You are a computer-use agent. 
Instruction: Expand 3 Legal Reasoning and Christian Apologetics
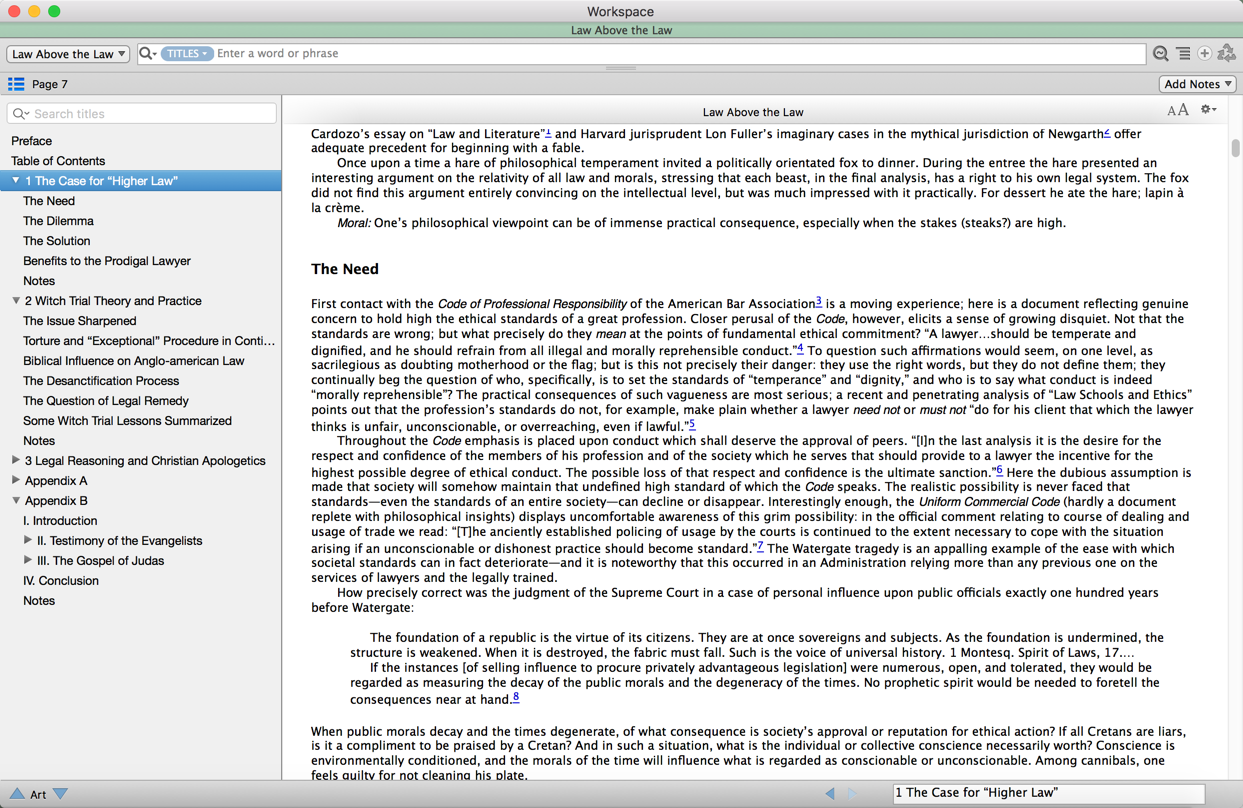16,461
